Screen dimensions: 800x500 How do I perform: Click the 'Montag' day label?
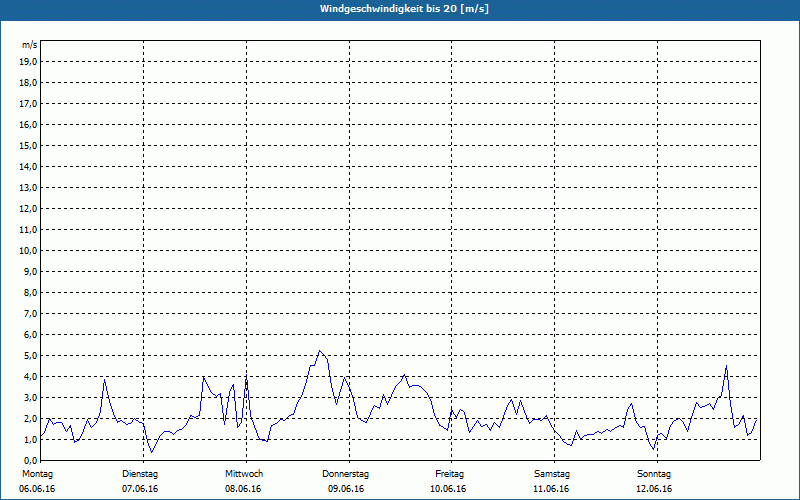point(37,474)
